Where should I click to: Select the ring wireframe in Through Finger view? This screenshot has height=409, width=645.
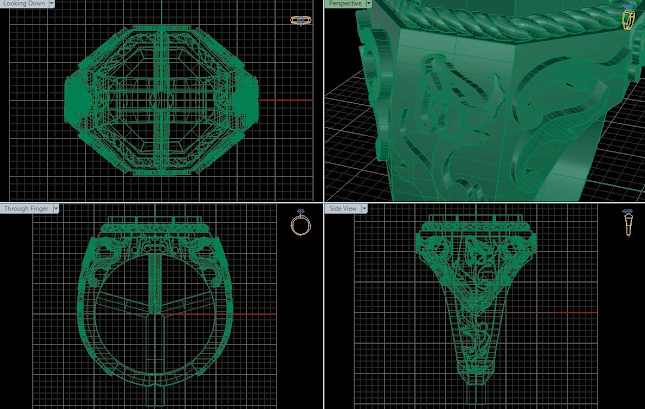point(155,309)
